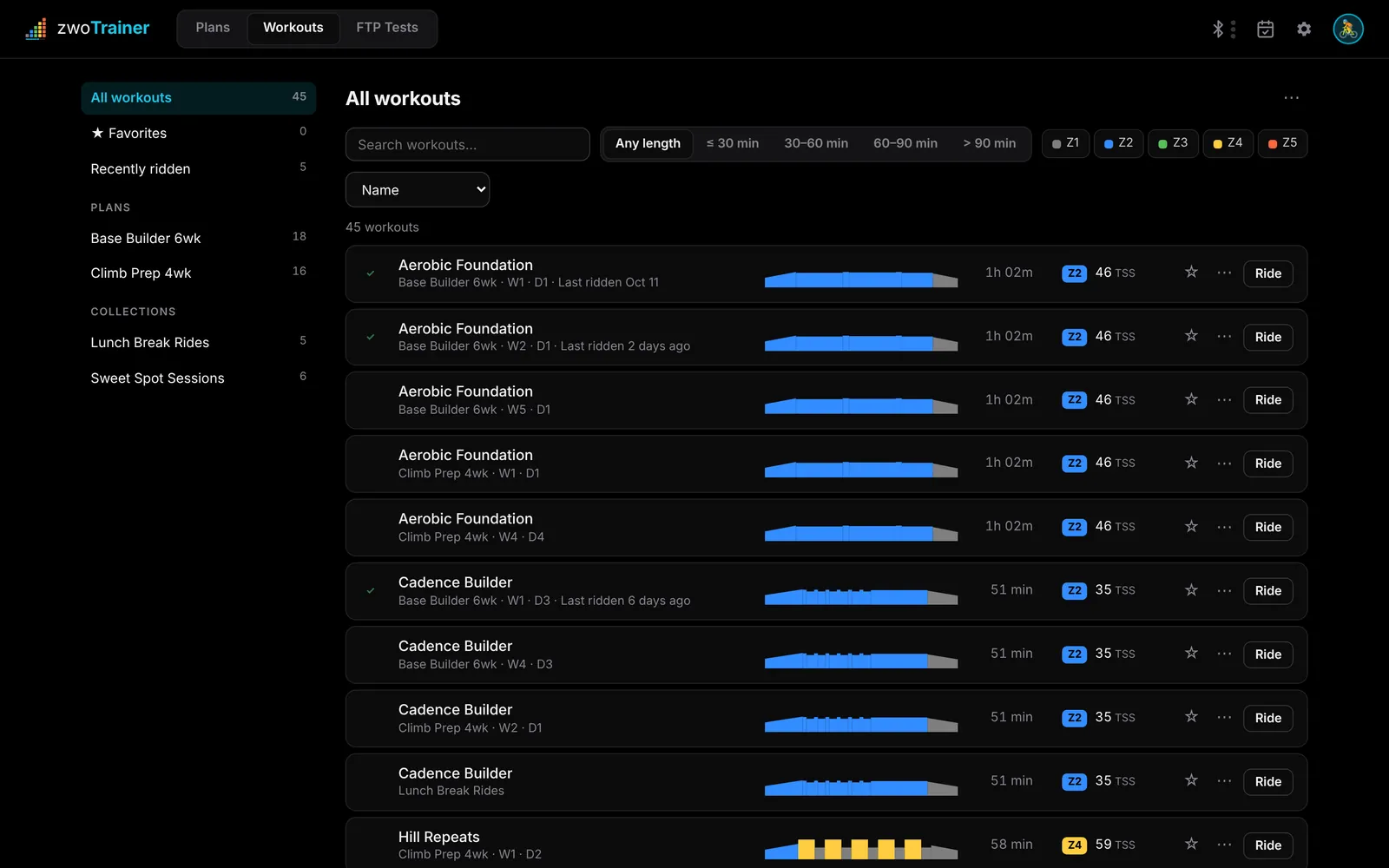Select Any length filter

pos(648,143)
